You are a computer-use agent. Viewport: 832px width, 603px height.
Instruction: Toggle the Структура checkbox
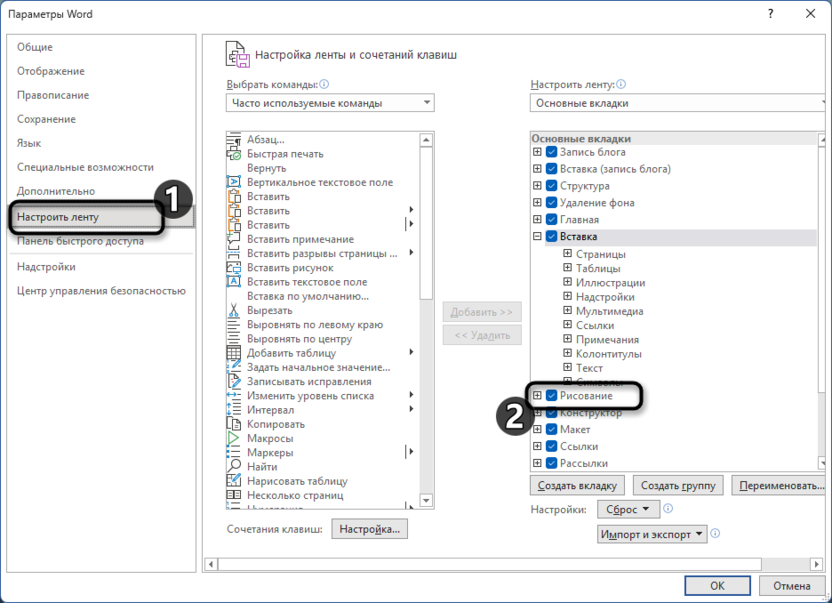[x=552, y=186]
